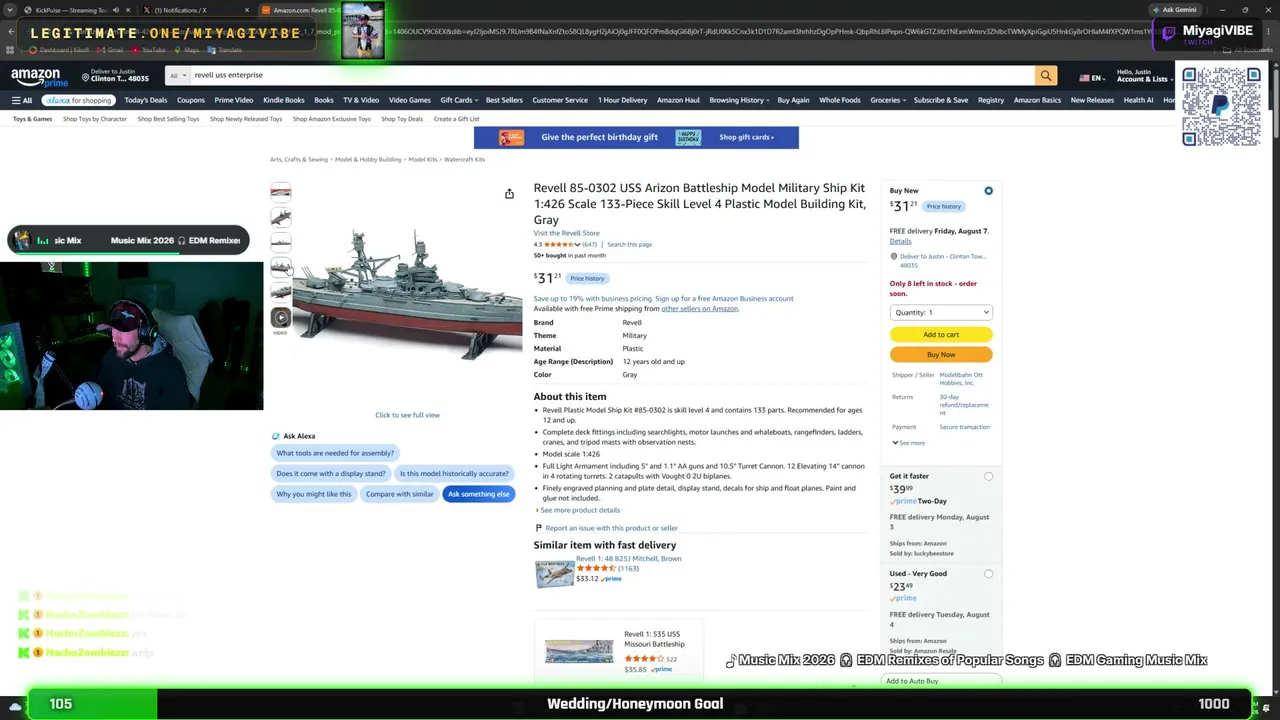Go to Prime Video
The height and width of the screenshot is (720, 1280).
tap(233, 100)
